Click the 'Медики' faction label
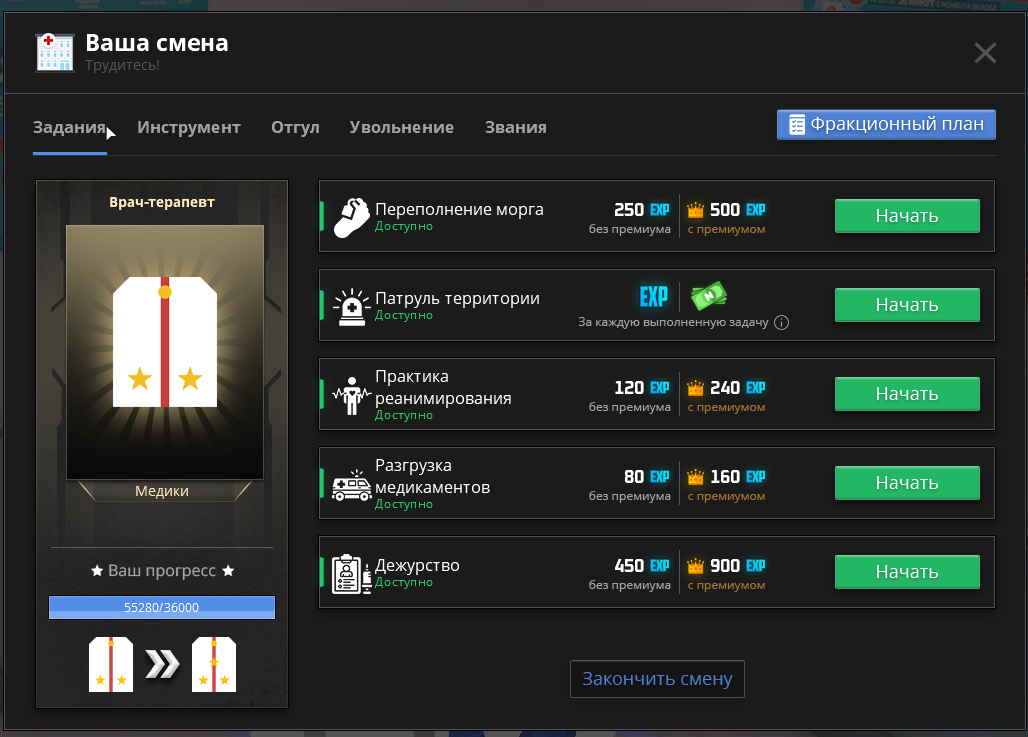Screen dimensions: 1028x737 tap(161, 490)
